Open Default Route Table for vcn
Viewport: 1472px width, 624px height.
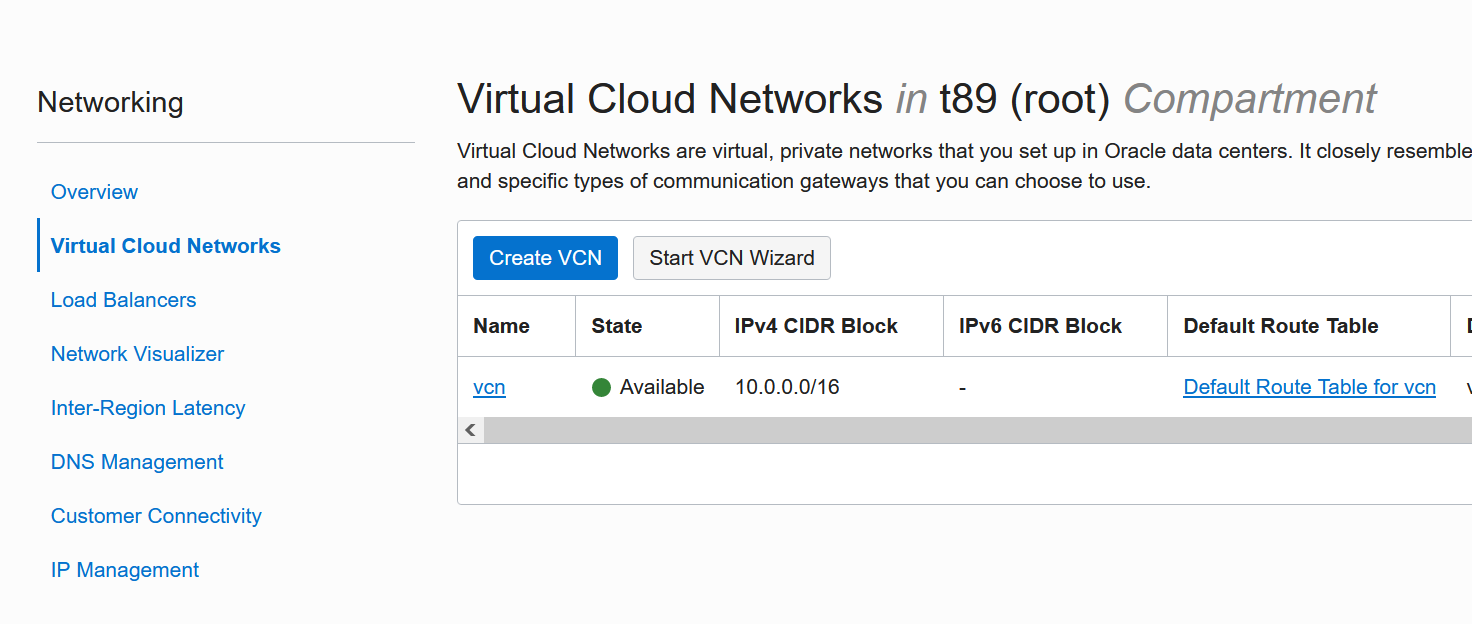coord(1309,388)
